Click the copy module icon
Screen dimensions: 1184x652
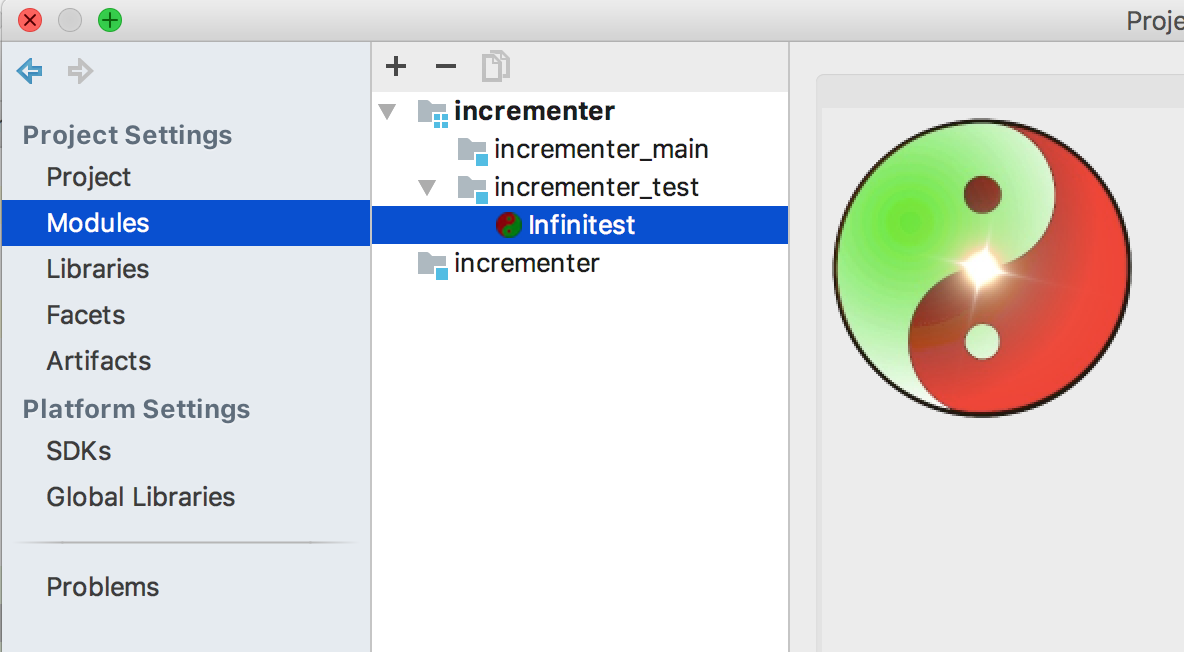(x=496, y=66)
